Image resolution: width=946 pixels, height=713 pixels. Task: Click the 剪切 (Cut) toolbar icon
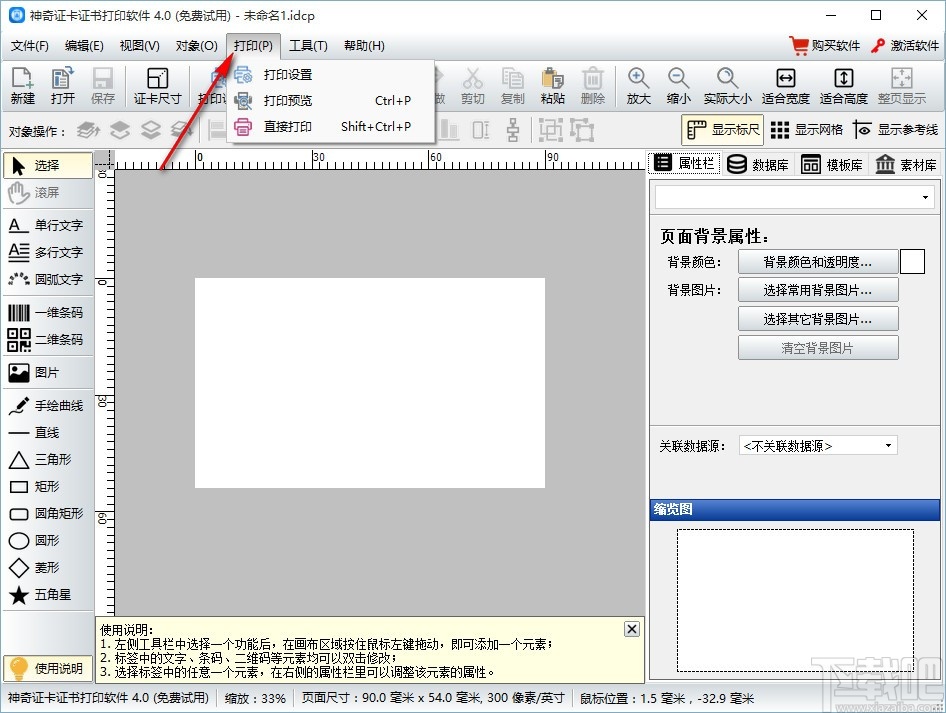point(472,86)
